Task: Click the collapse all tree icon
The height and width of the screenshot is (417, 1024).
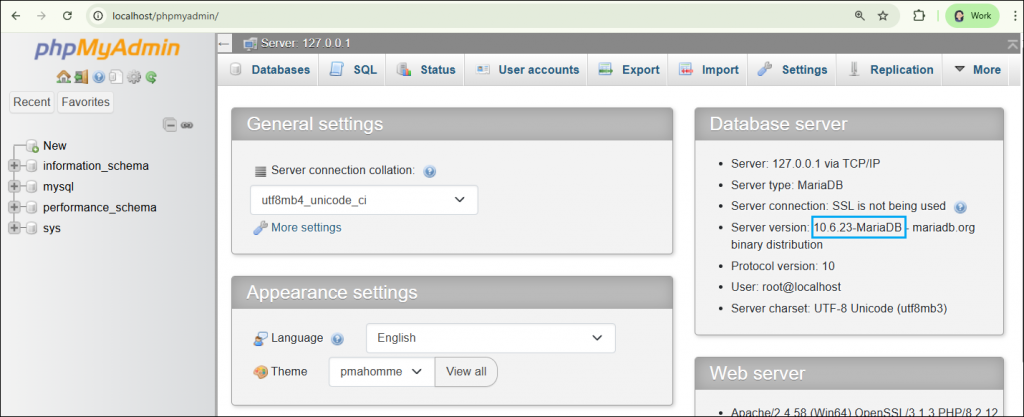Action: click(x=170, y=125)
